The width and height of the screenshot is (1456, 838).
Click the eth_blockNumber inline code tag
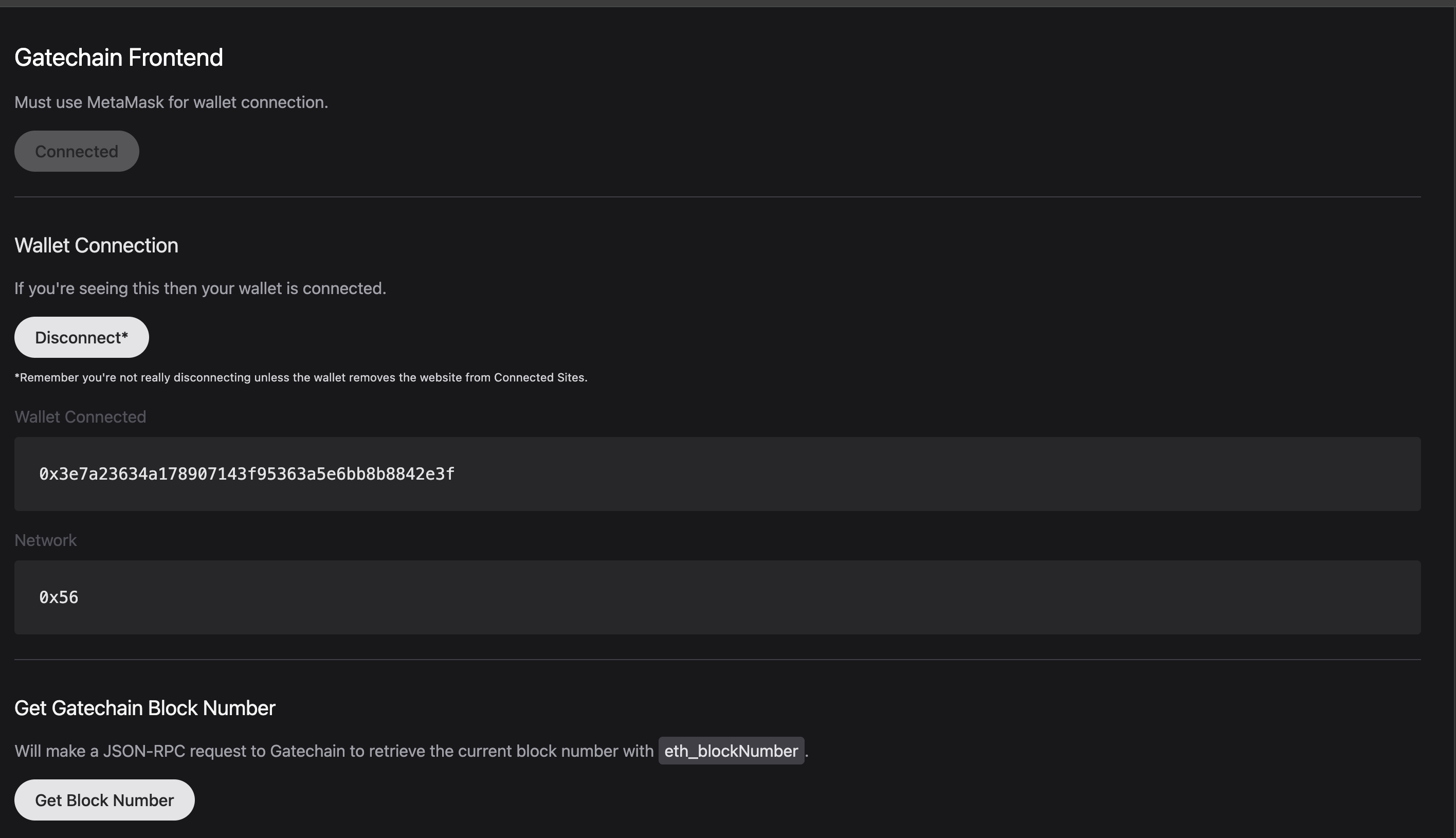point(731,751)
